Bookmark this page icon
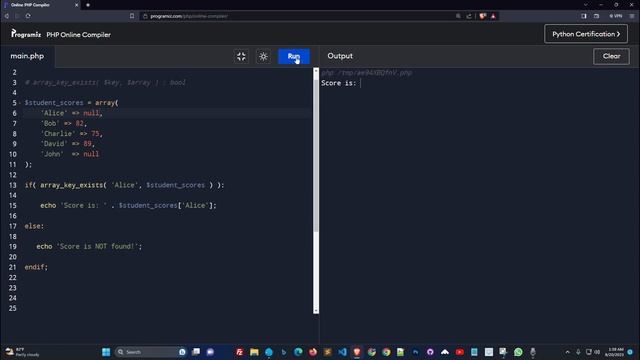Viewport: 640px width, 360px height. [132, 16]
